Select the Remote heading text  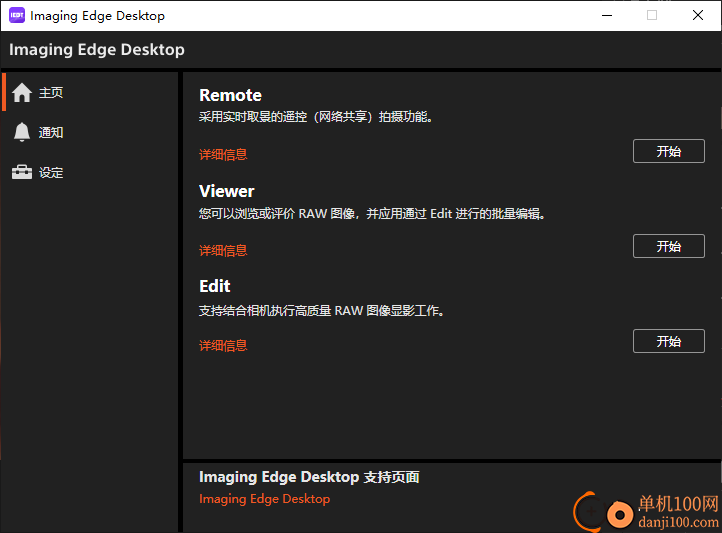[230, 95]
